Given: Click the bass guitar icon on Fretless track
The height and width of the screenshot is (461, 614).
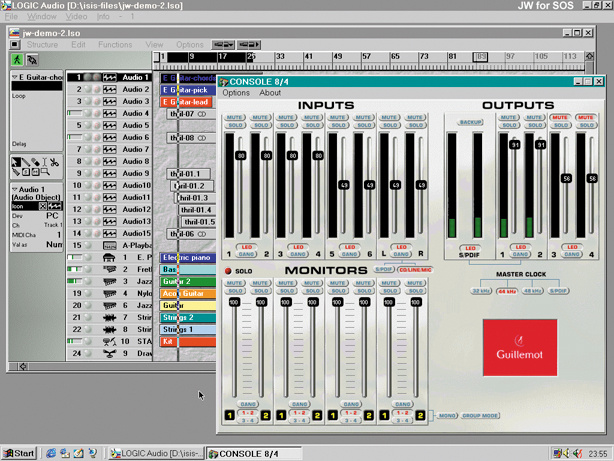Looking at the screenshot, I should [110, 269].
